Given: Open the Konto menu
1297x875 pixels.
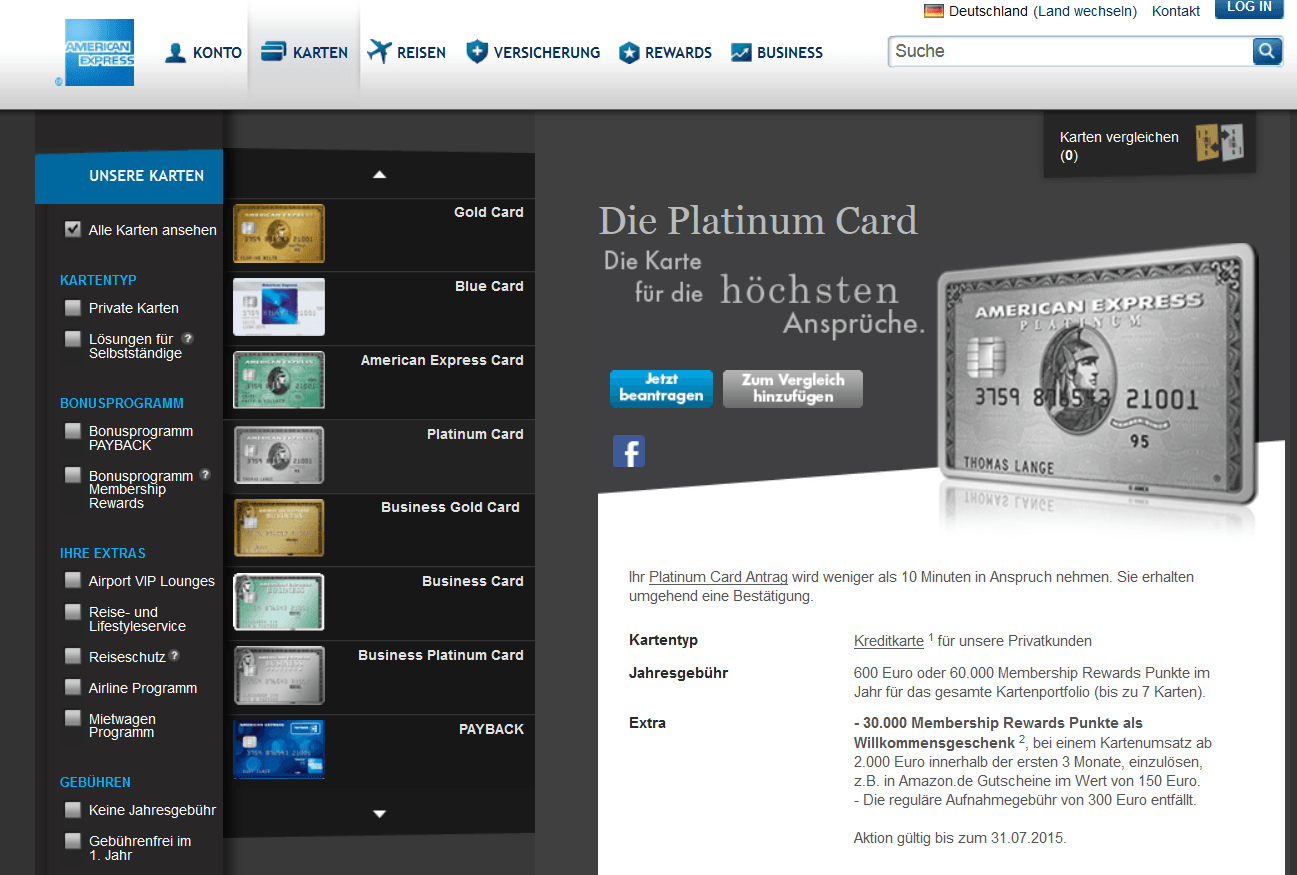Looking at the screenshot, I should click(203, 53).
